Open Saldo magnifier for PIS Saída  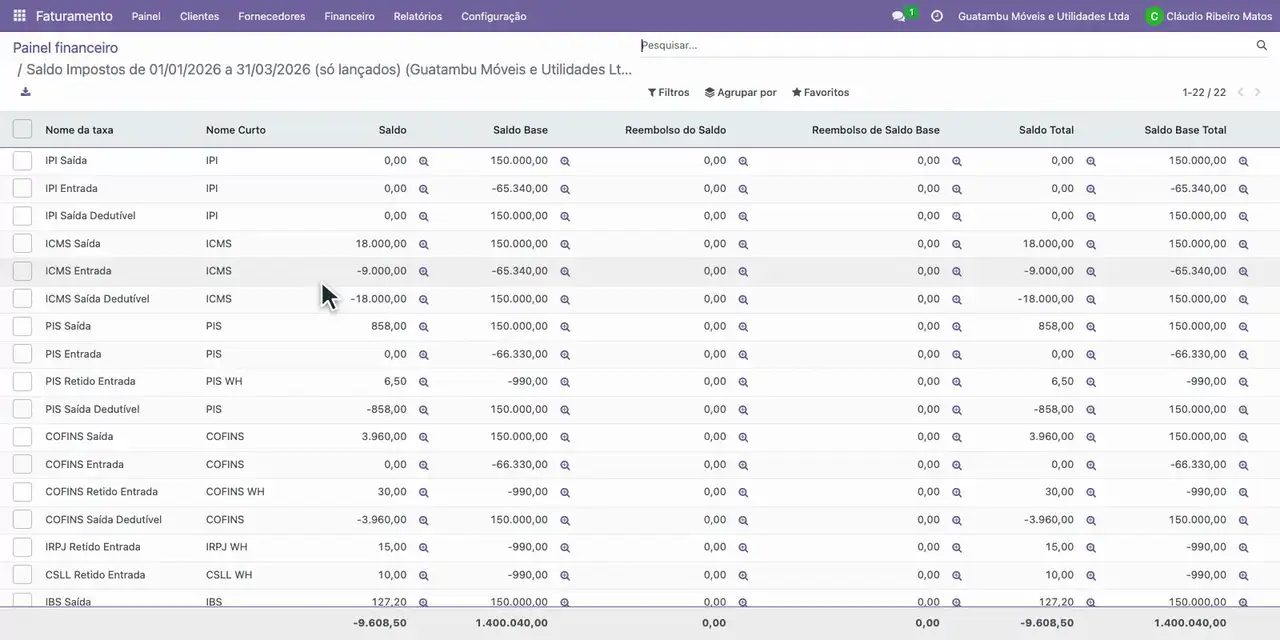click(x=423, y=327)
